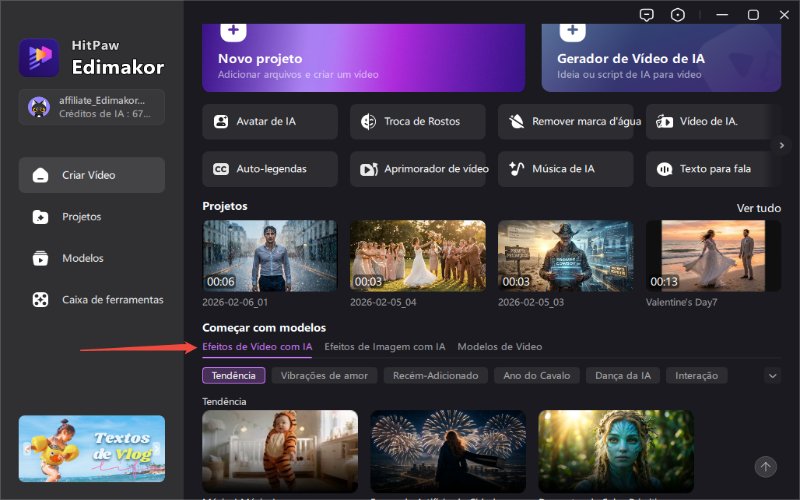Select the Dança da IA filter chip
This screenshot has width=800, height=500.
(x=623, y=376)
